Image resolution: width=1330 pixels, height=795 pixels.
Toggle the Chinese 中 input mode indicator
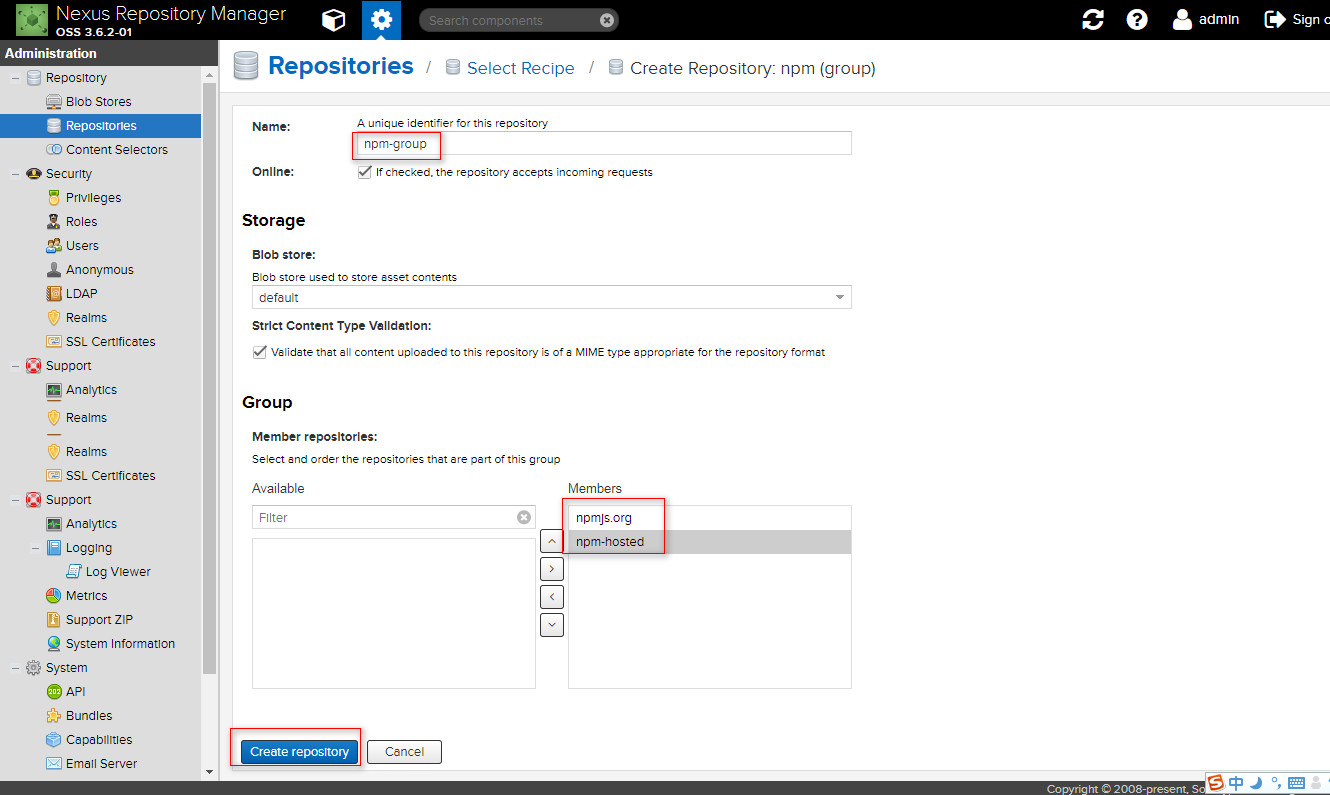tap(1237, 783)
